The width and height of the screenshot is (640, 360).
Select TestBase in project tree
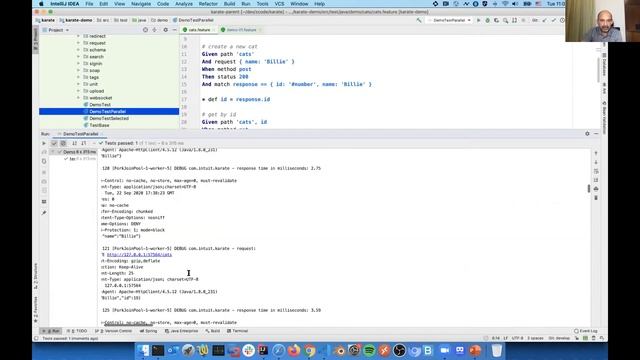point(99,125)
